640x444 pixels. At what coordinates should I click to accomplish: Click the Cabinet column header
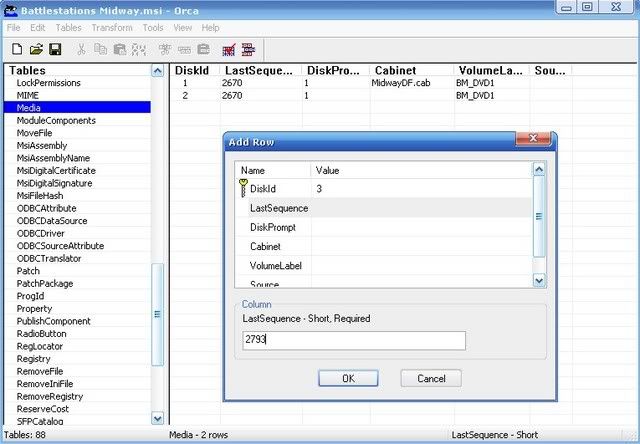click(x=412, y=70)
